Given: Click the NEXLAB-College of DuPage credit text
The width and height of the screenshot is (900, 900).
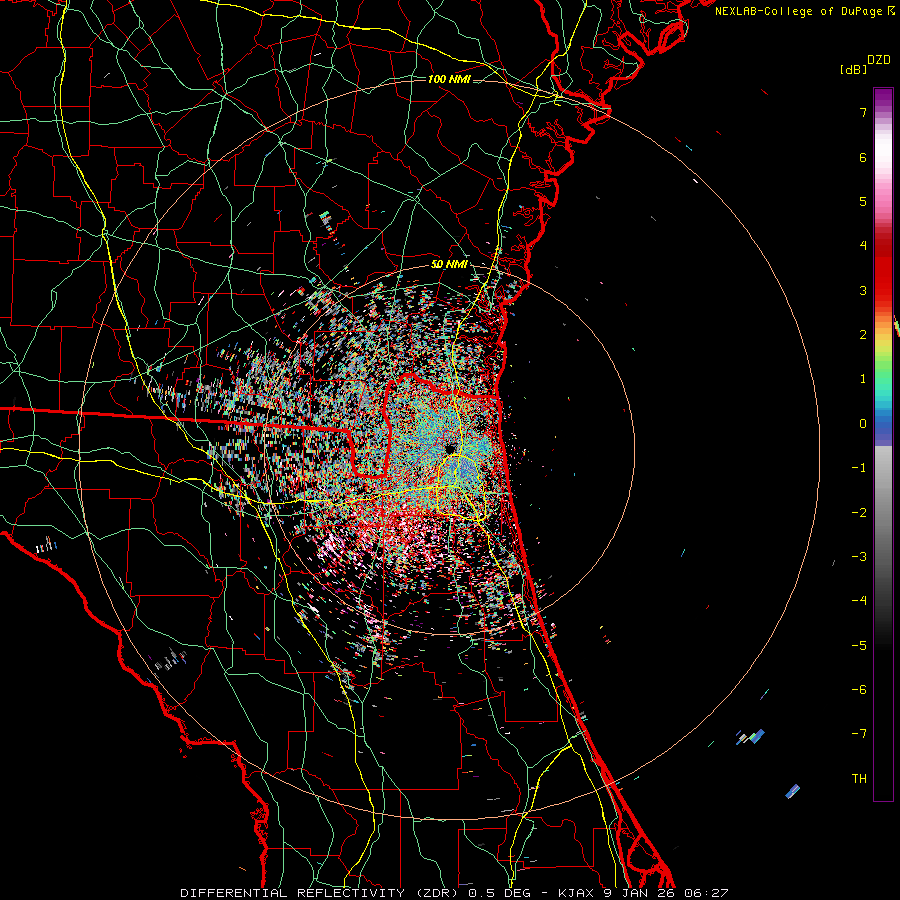Looking at the screenshot, I should point(805,11).
